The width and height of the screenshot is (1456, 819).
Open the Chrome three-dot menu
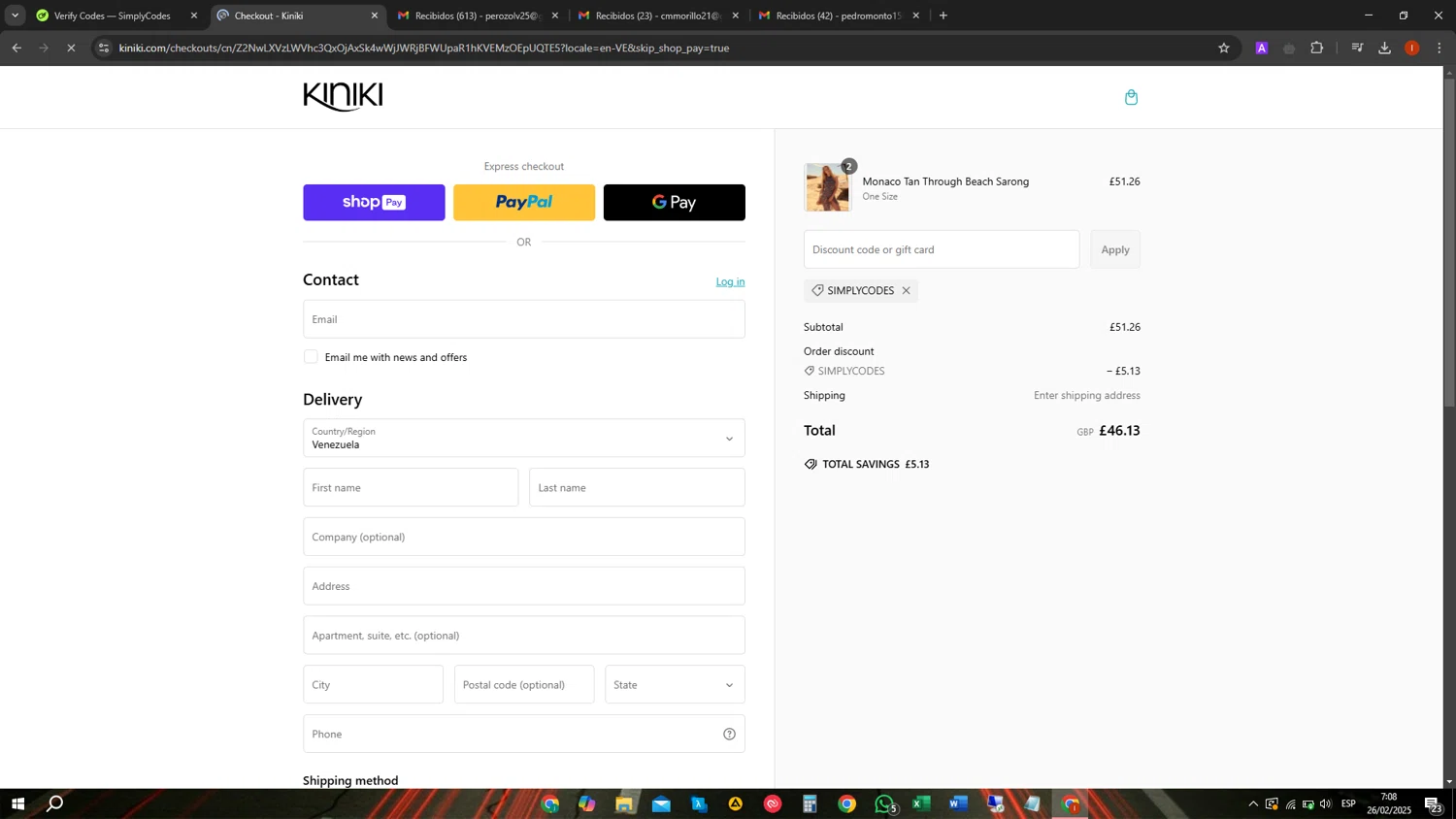point(1439,48)
